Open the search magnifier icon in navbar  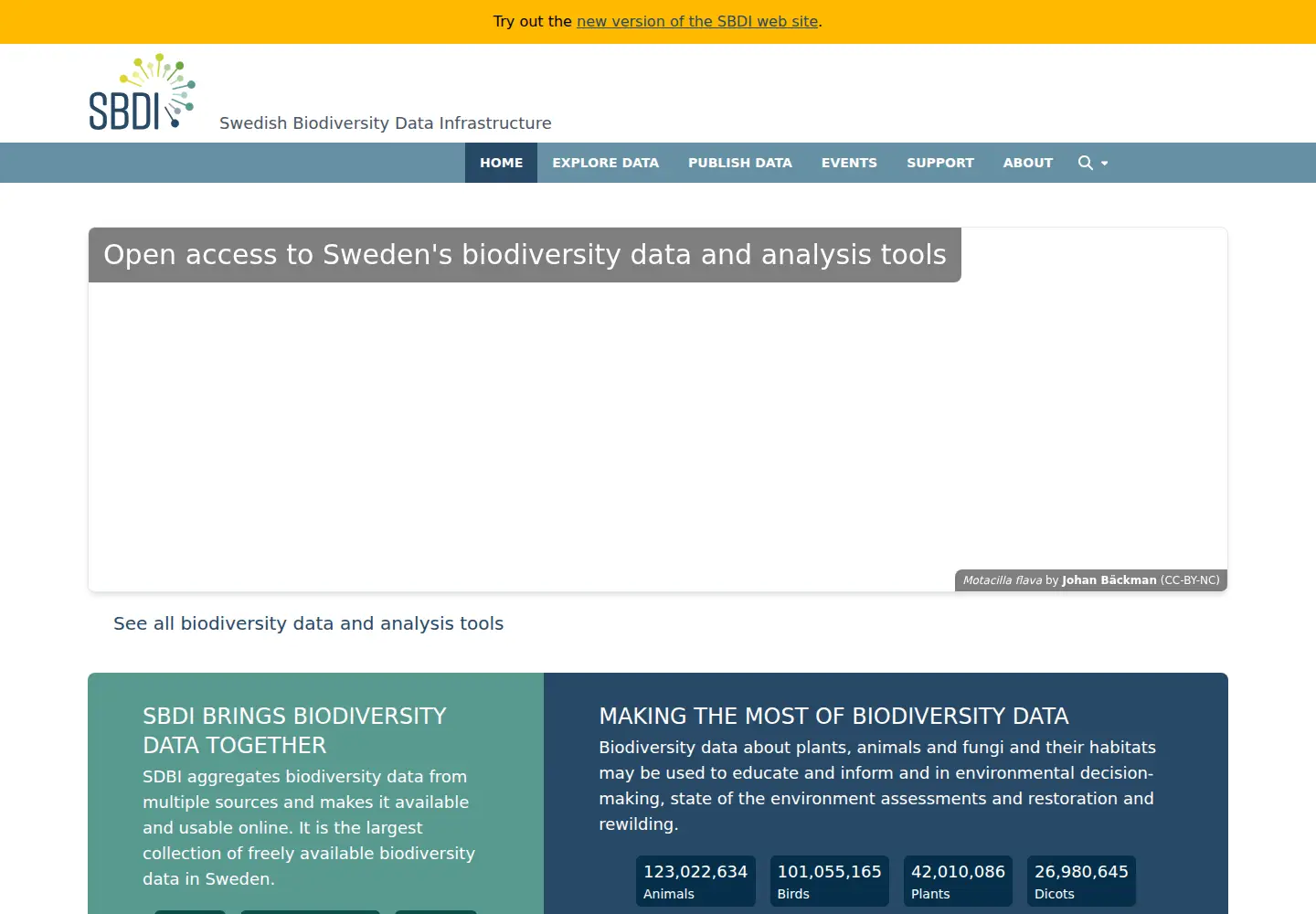pos(1085,163)
